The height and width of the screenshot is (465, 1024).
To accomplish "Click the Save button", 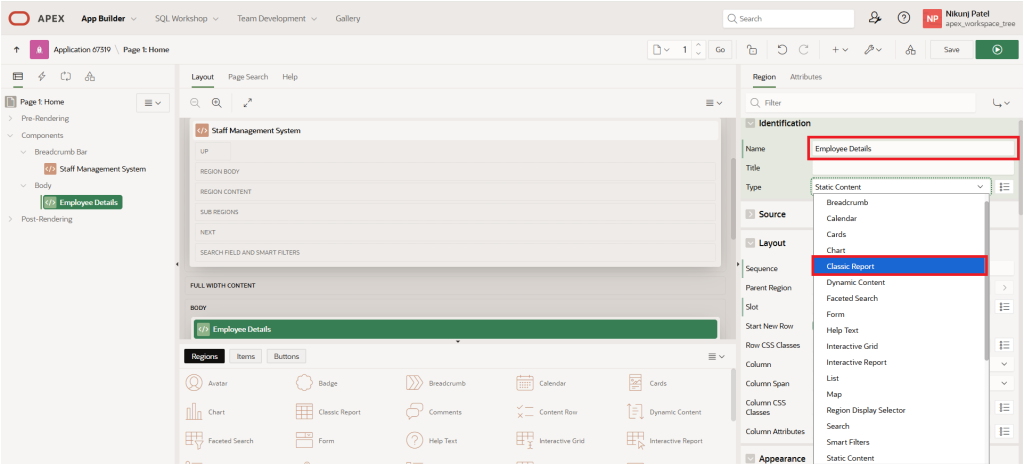I will (951, 49).
